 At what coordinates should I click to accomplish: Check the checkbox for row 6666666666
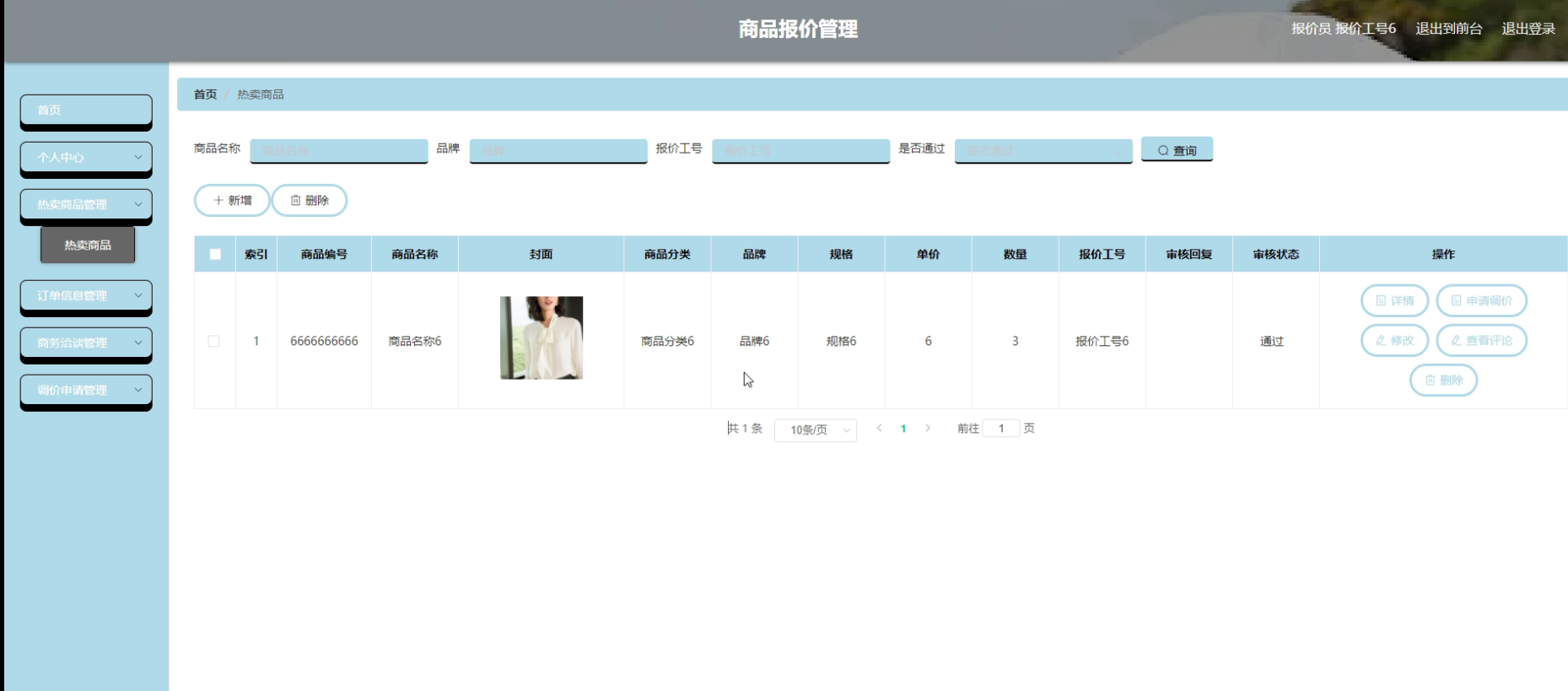click(214, 342)
